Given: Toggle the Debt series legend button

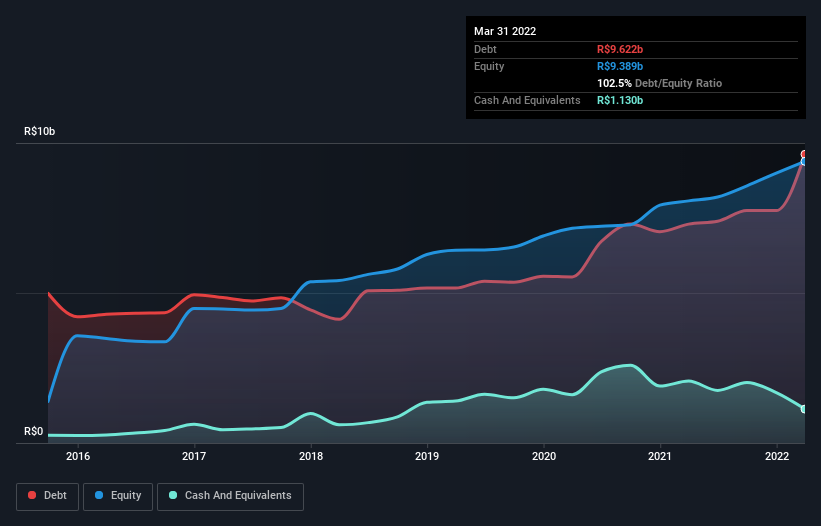Looking at the screenshot, I should pyautogui.click(x=48, y=496).
